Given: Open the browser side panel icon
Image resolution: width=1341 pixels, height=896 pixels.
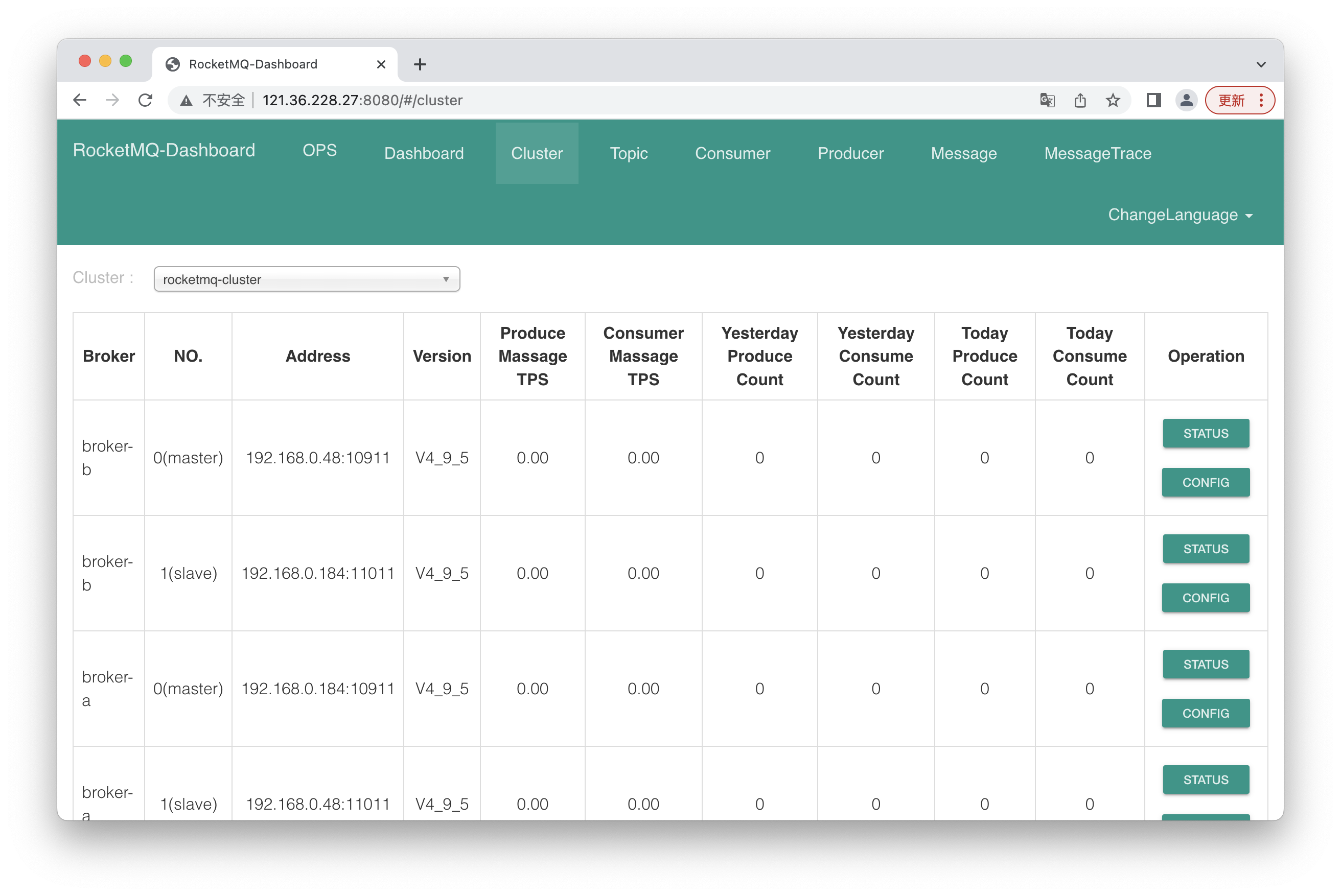Looking at the screenshot, I should coord(1153,100).
